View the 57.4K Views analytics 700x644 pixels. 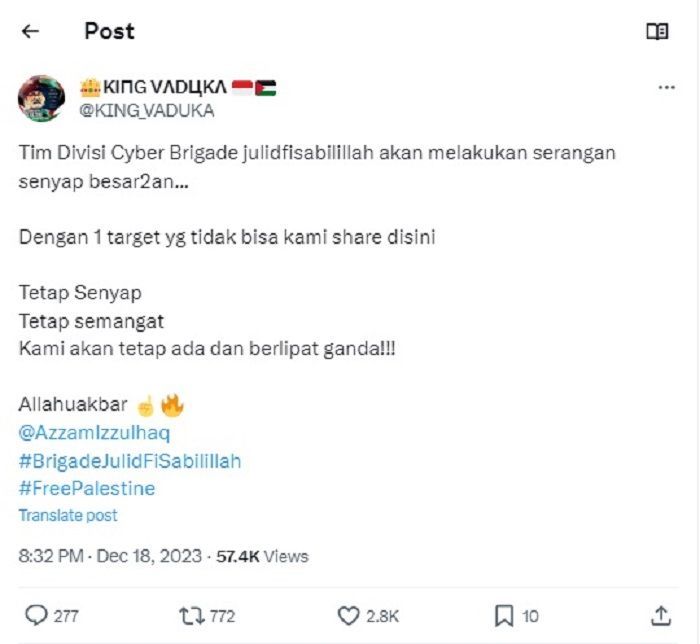tap(262, 556)
